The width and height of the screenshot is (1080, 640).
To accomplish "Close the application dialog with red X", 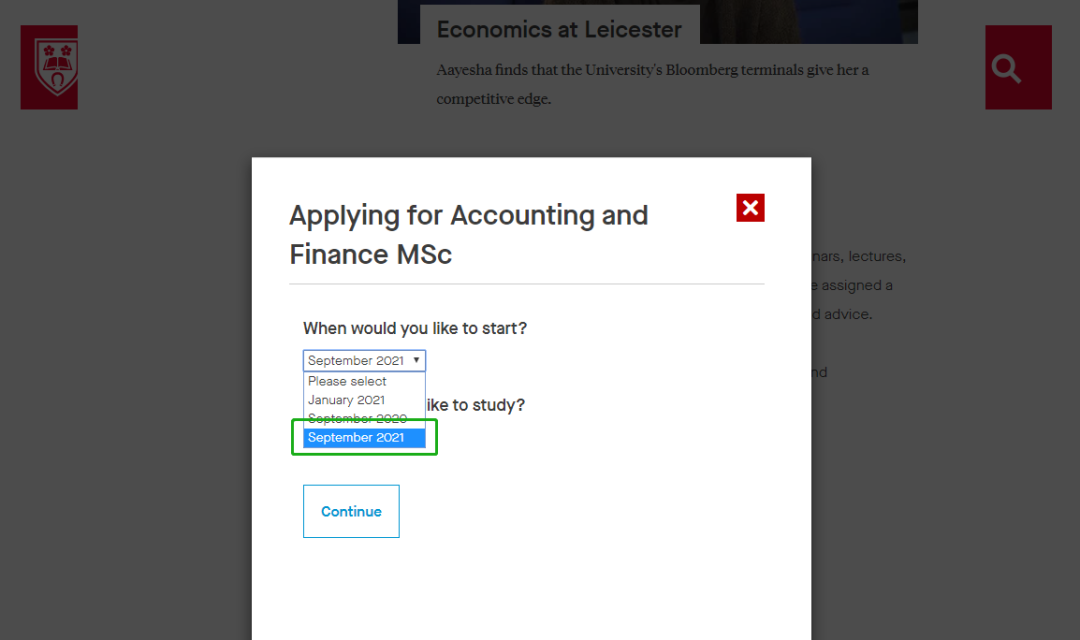I will 750,207.
